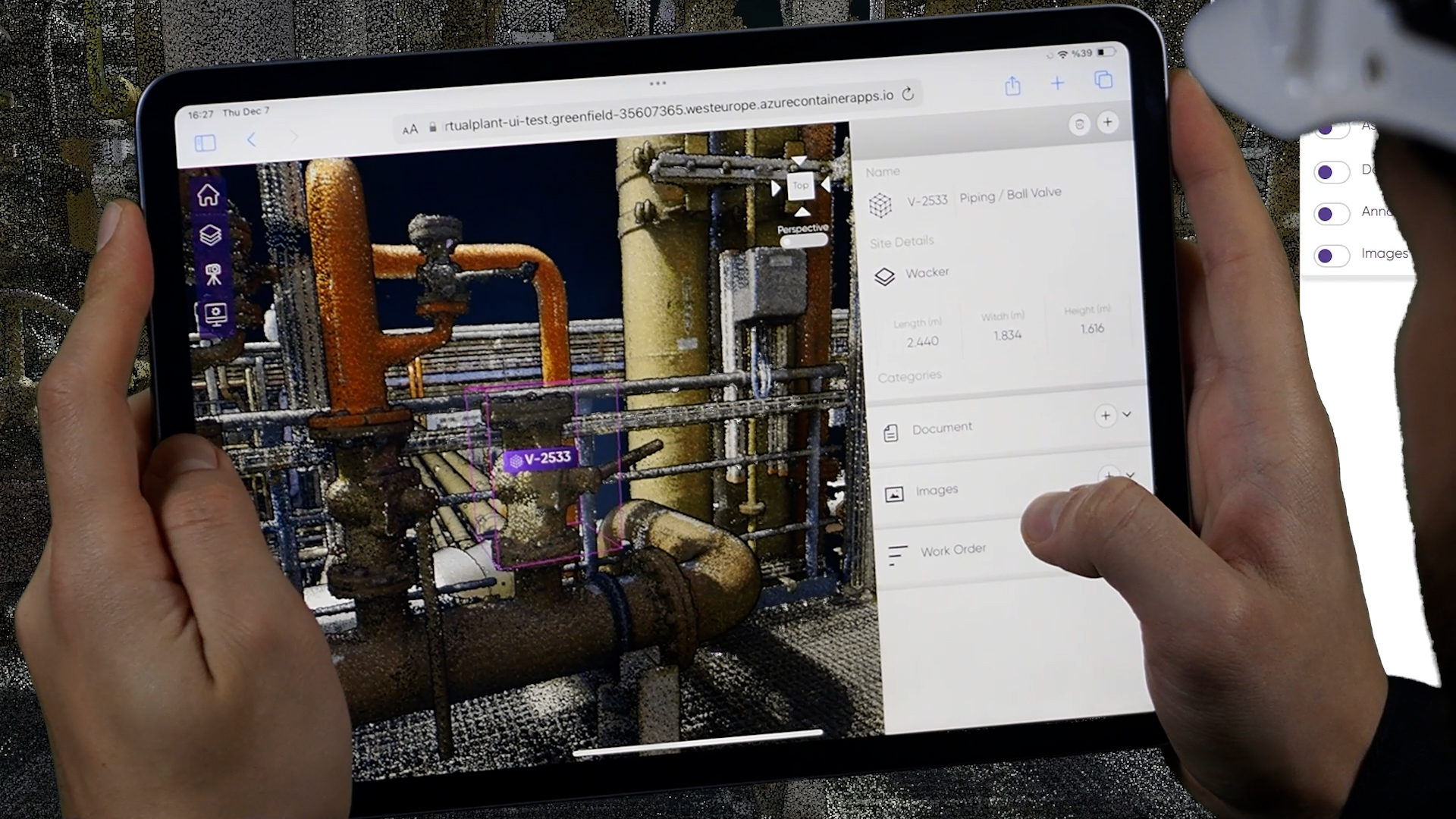Expand the Images section chevron
The width and height of the screenshot is (1456, 819).
(x=1130, y=475)
